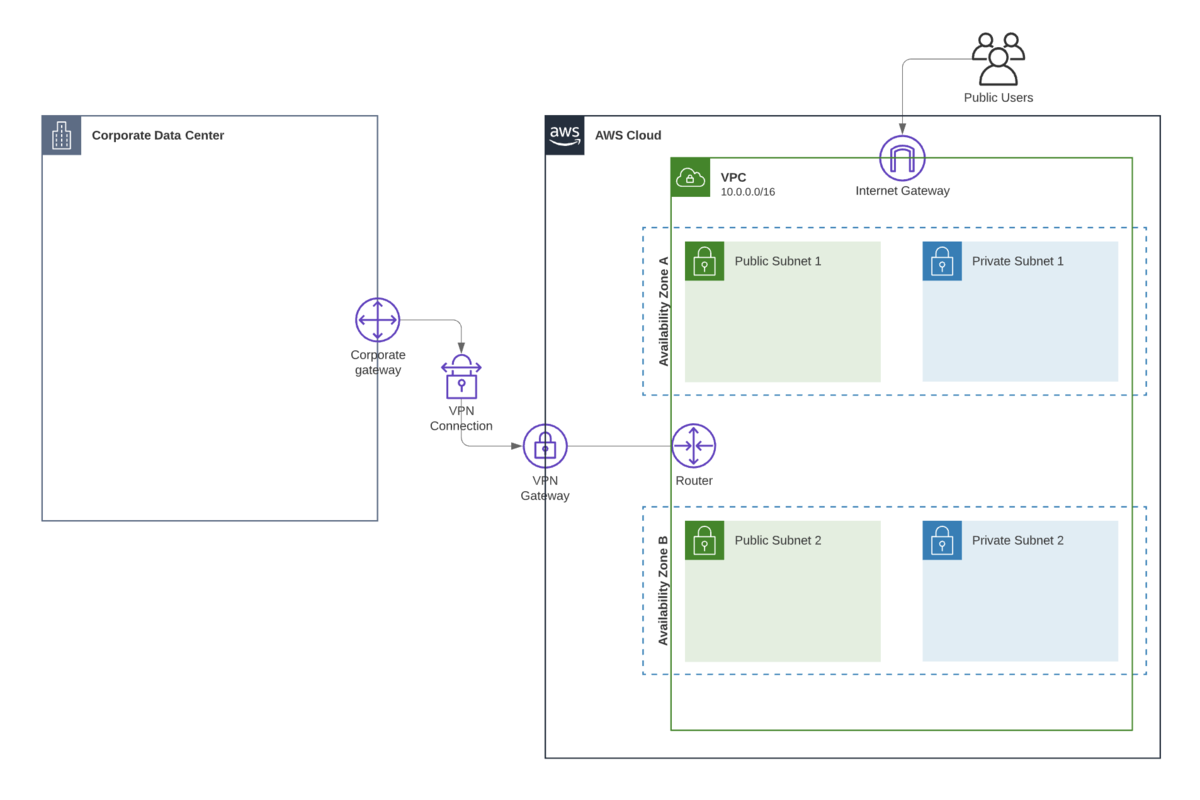Click the "Router" label

pos(694,481)
